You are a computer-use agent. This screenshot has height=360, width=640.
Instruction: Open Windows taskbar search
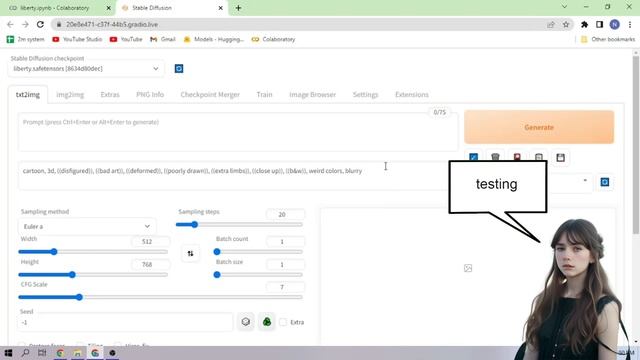[x=25, y=353]
